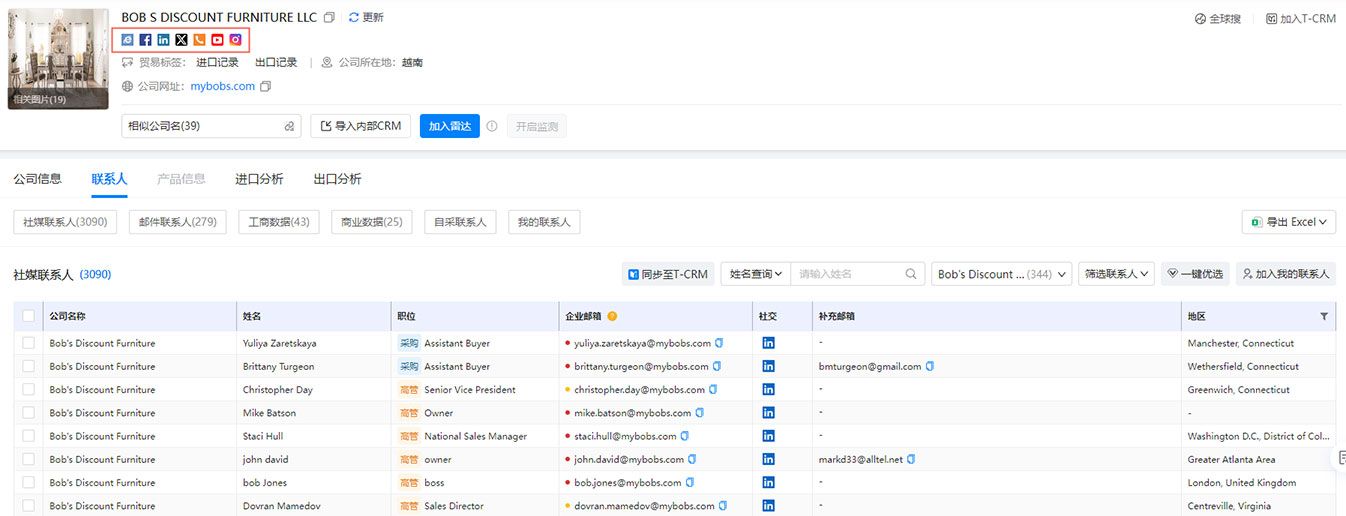Open the company's Facebook page icon

pos(145,40)
